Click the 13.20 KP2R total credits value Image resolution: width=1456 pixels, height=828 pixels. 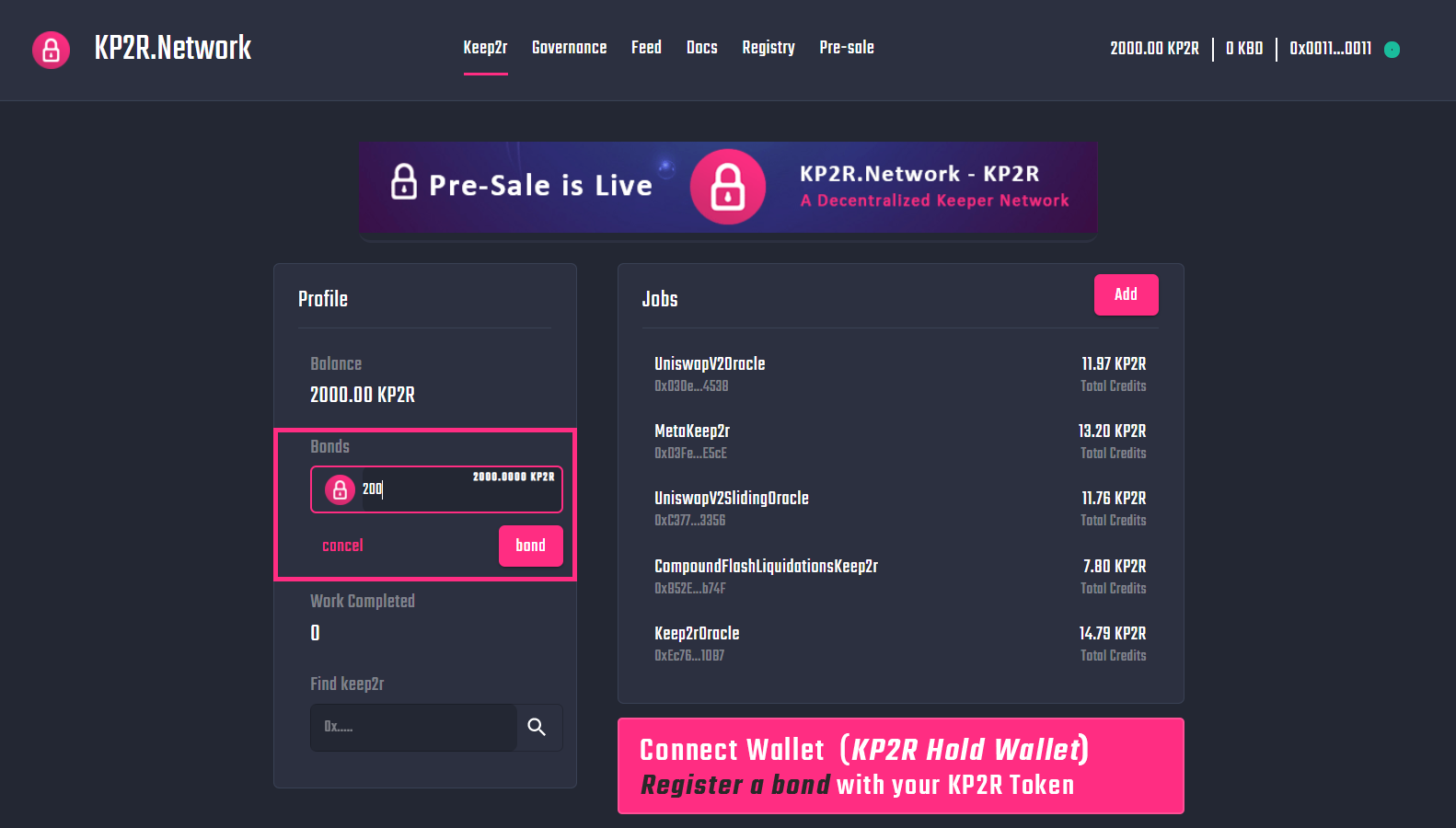(x=1112, y=431)
